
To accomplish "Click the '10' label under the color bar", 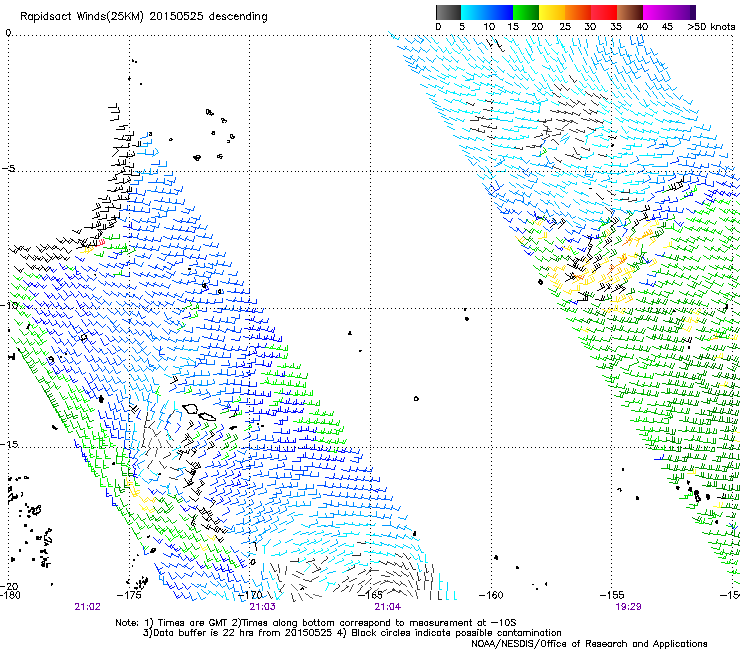I will point(489,27).
